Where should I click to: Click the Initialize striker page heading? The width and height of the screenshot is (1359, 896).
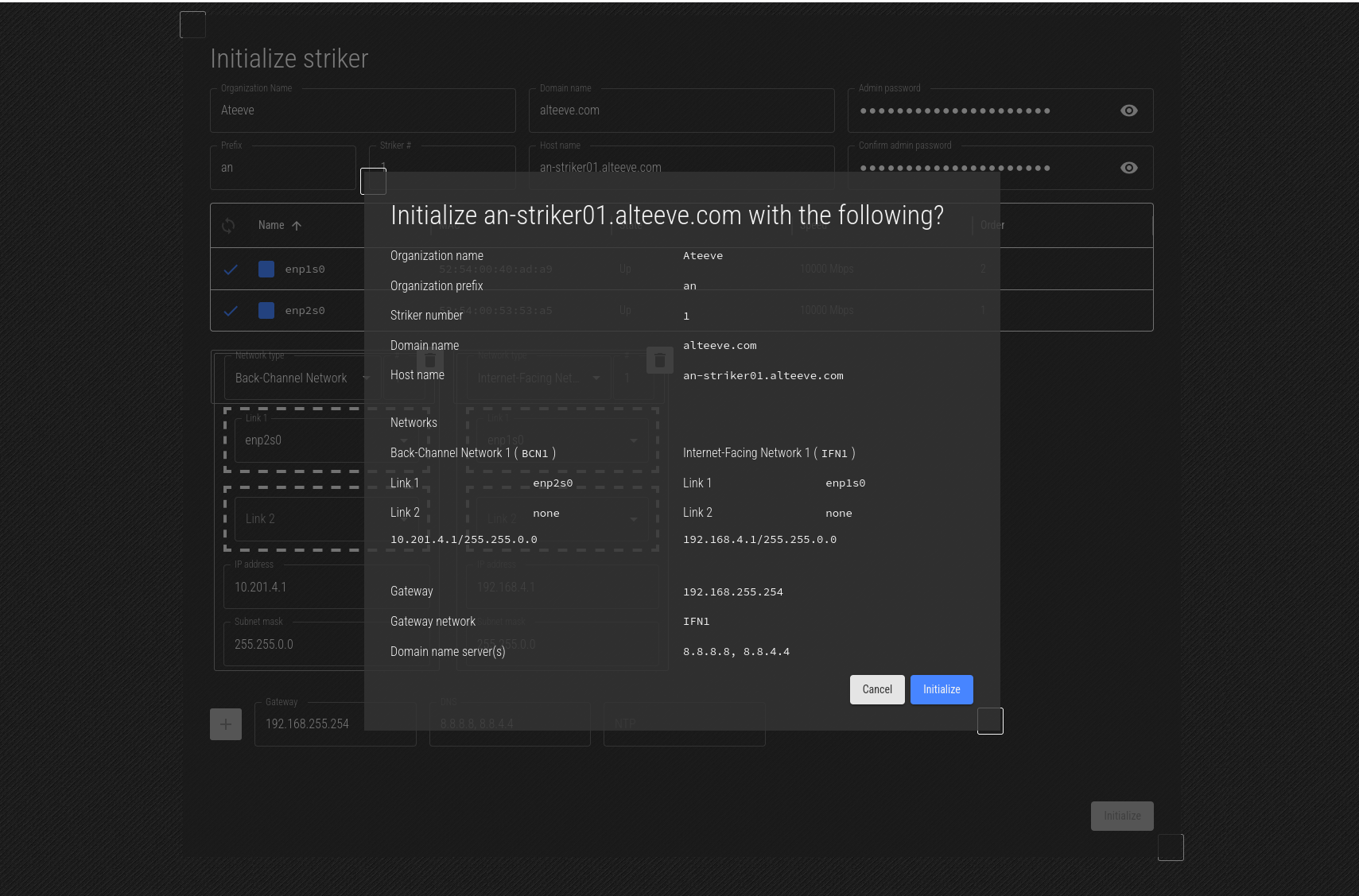289,59
